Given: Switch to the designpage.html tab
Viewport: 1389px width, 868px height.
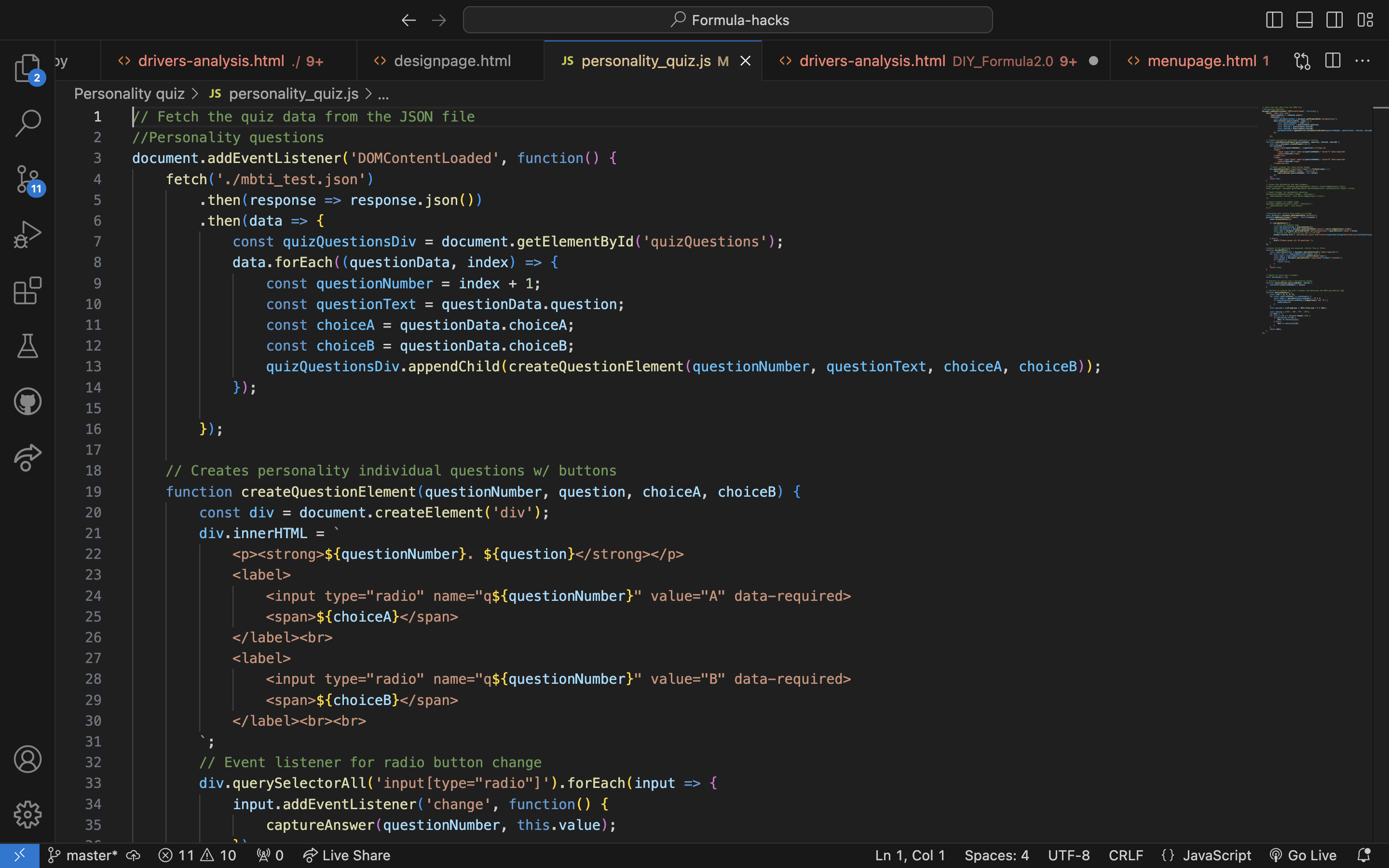Looking at the screenshot, I should (x=452, y=61).
